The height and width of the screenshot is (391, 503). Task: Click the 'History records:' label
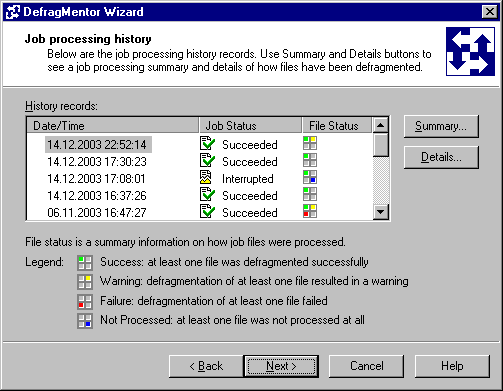pyautogui.click(x=61, y=106)
